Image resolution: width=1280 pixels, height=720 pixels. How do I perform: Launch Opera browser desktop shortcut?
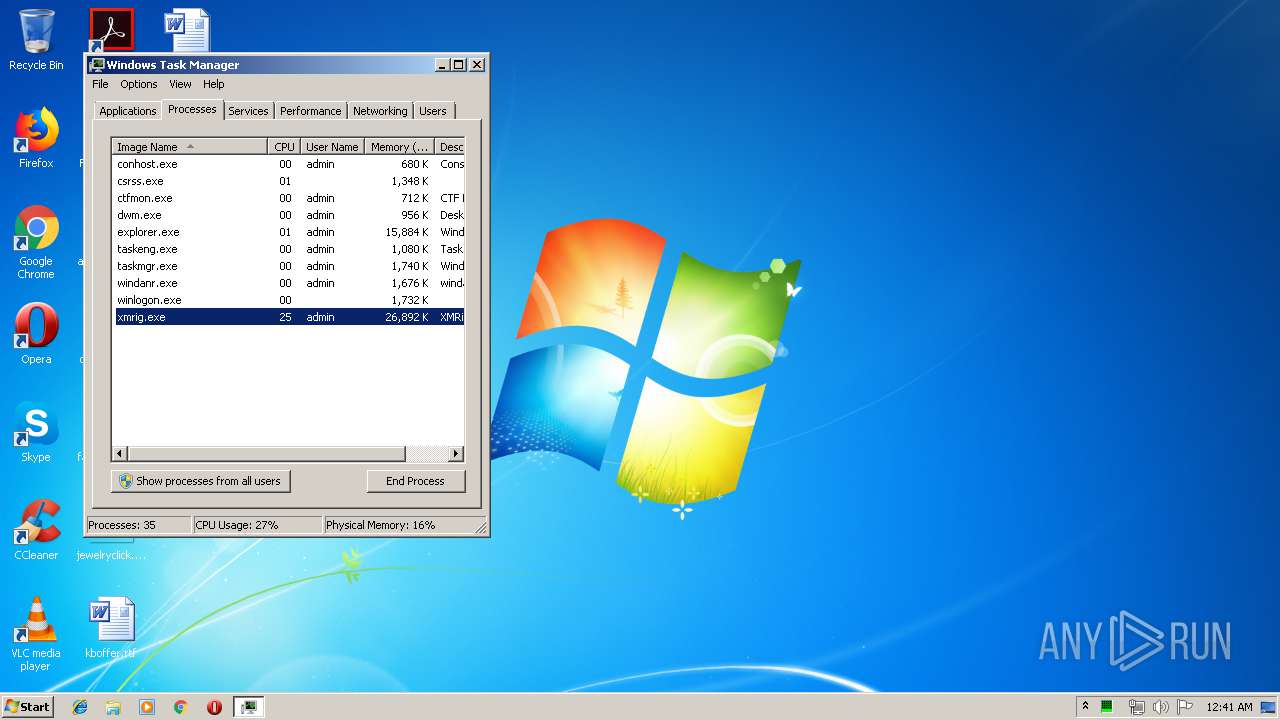[36, 334]
